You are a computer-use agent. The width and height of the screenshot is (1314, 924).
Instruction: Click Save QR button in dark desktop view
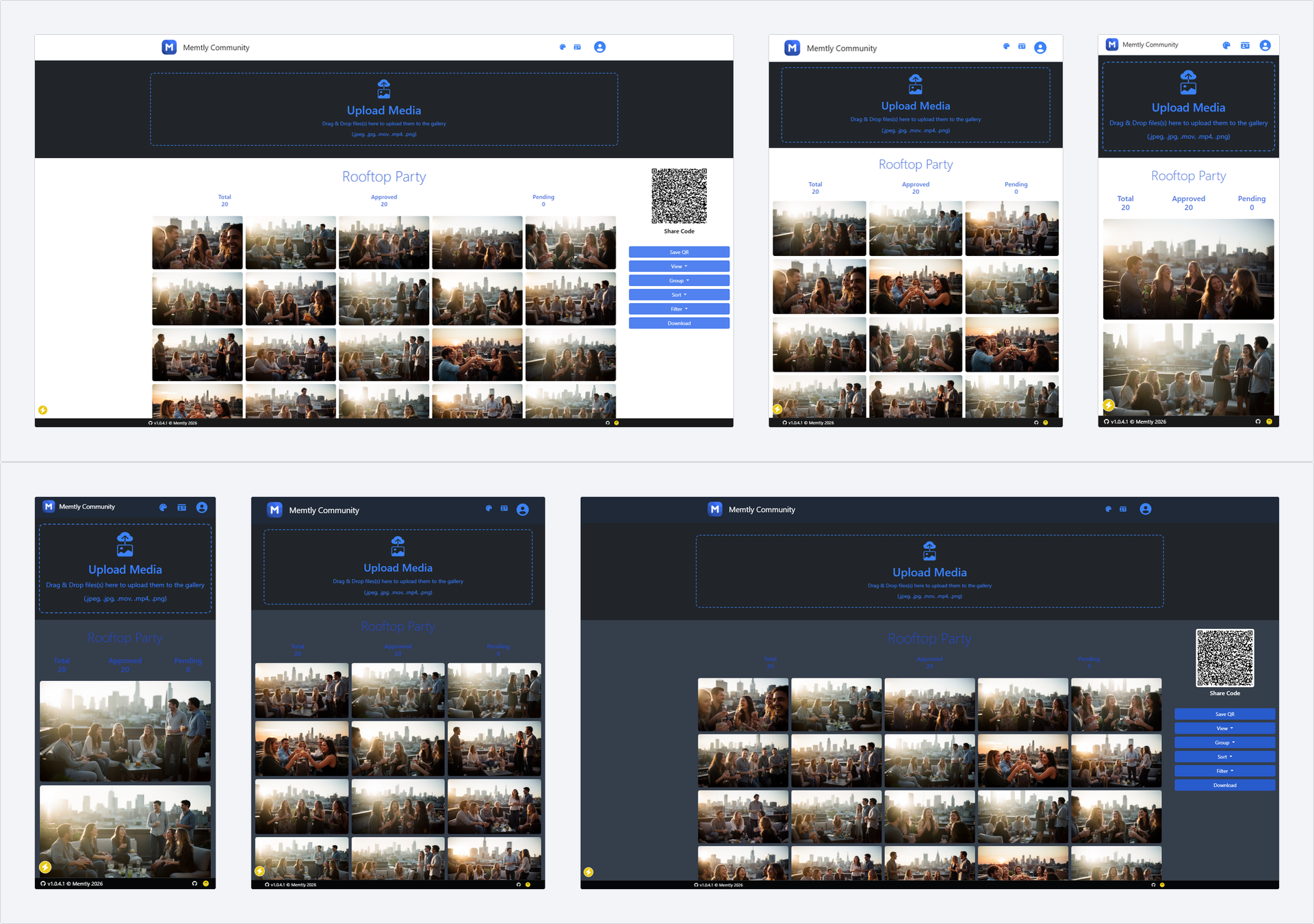pos(1225,714)
